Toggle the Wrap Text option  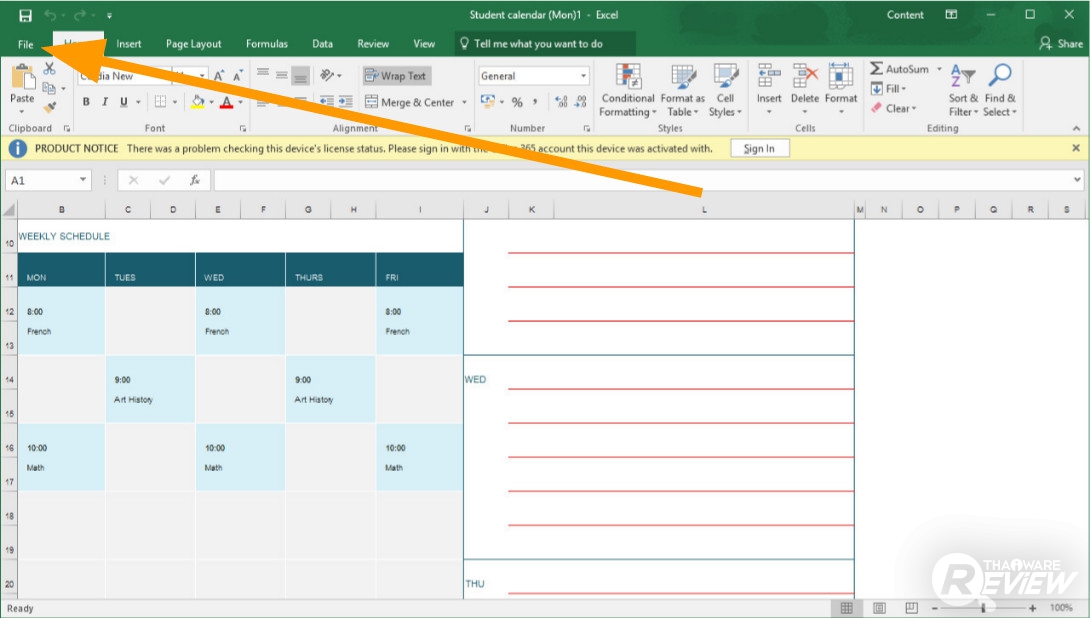(x=396, y=76)
